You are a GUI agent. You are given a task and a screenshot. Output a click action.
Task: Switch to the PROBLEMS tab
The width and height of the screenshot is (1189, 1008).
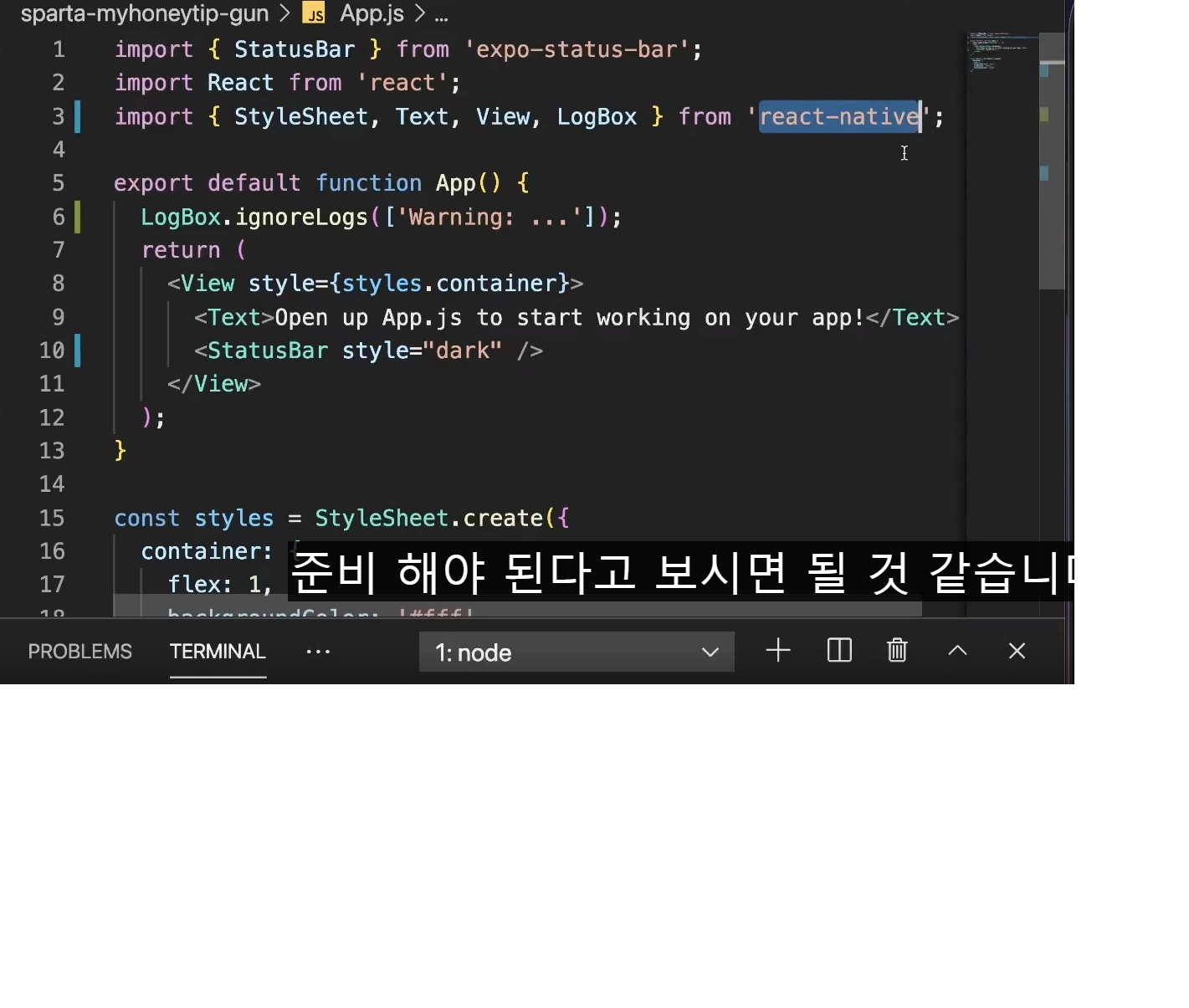[x=80, y=652]
